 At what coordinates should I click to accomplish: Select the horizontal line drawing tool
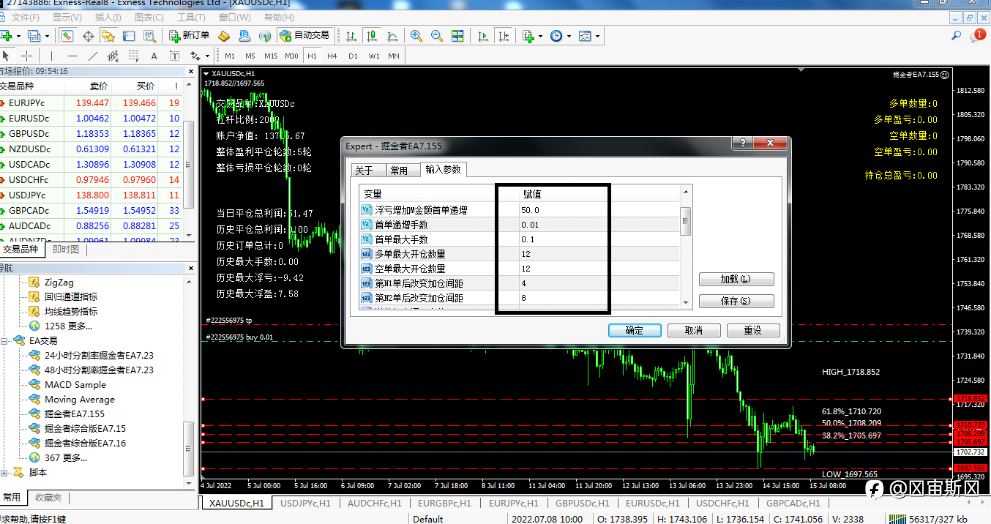(x=72, y=56)
